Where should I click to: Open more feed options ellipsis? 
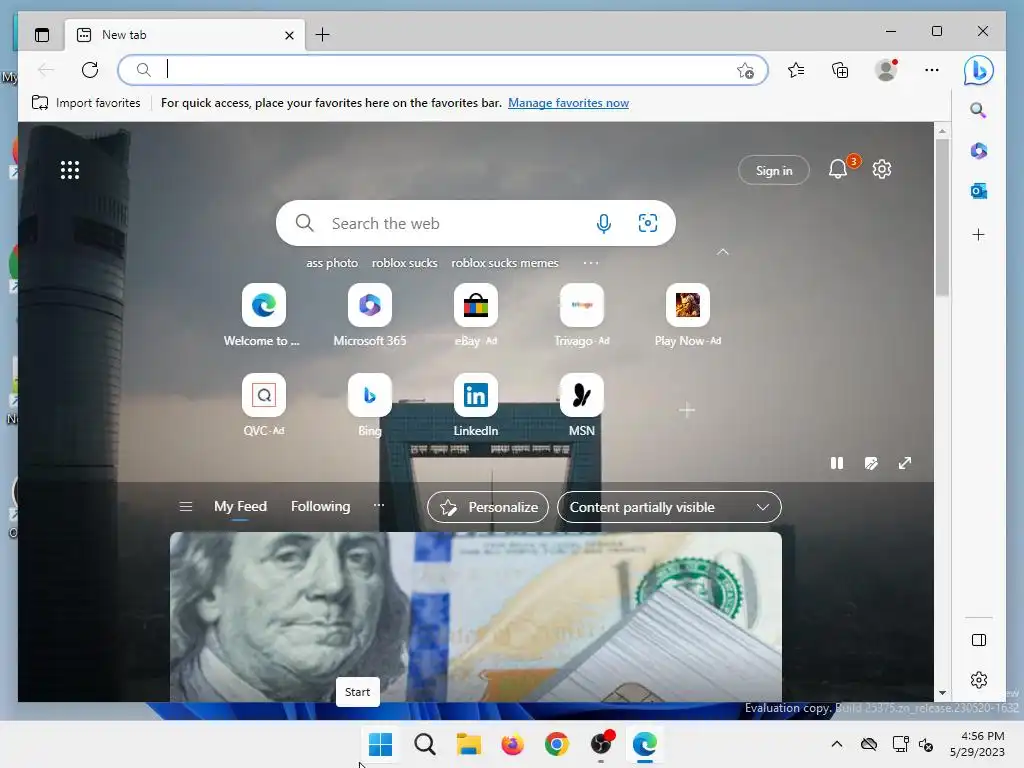coord(379,505)
